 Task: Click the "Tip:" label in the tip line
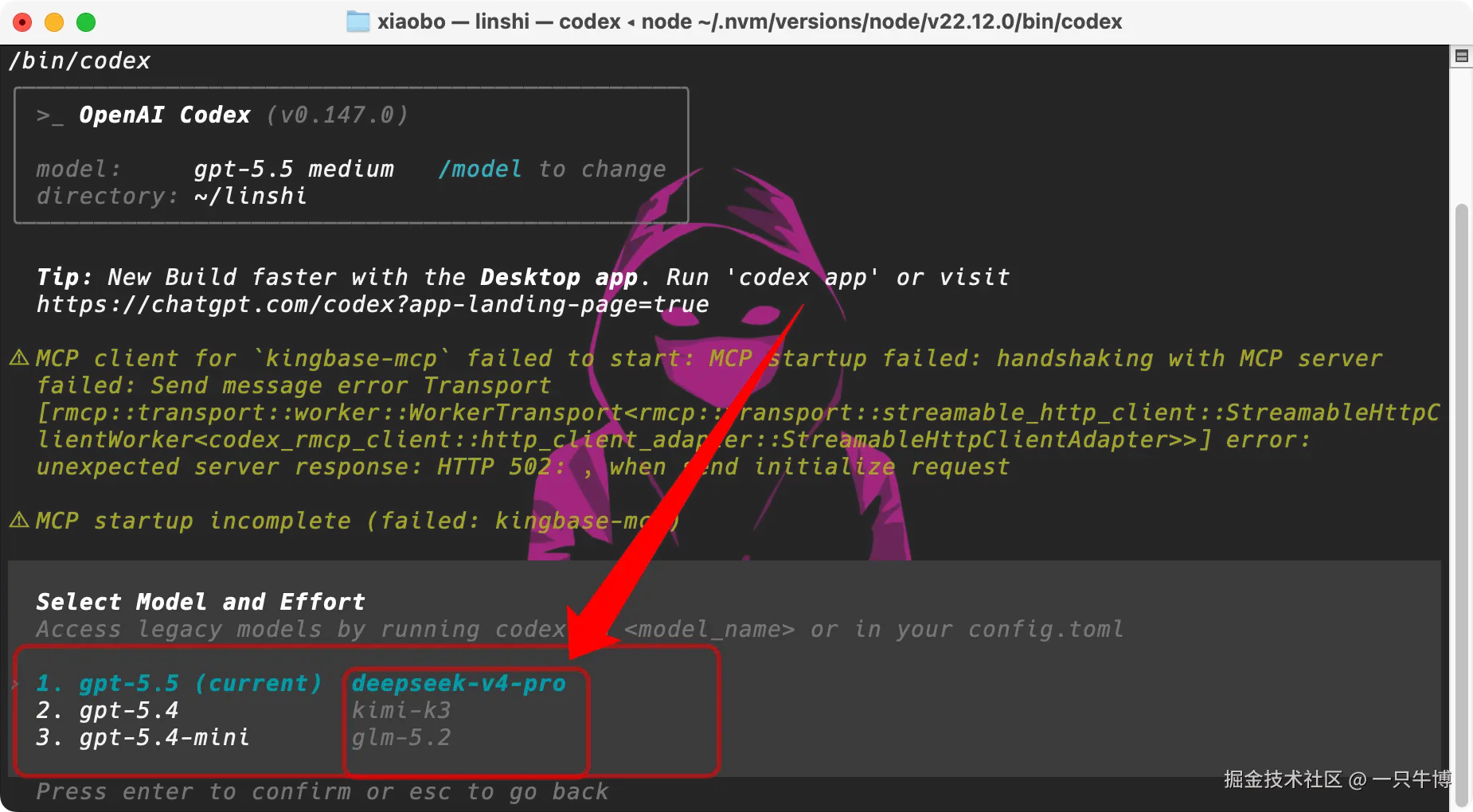pos(64,277)
